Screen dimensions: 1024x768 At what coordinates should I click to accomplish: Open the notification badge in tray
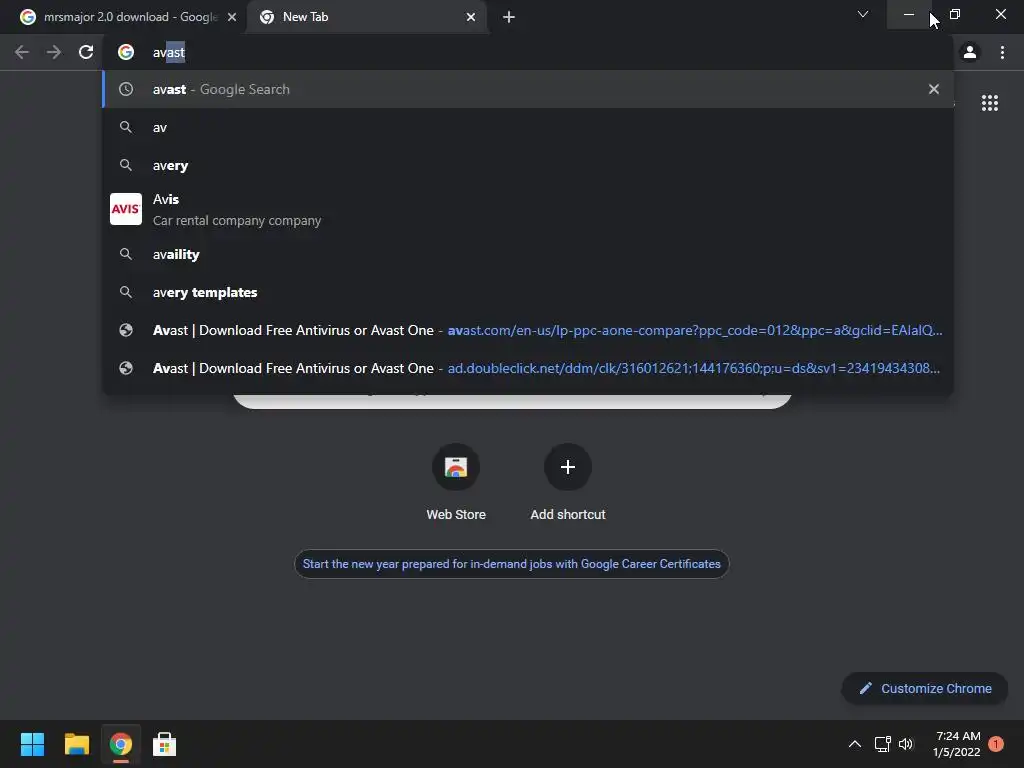click(996, 744)
